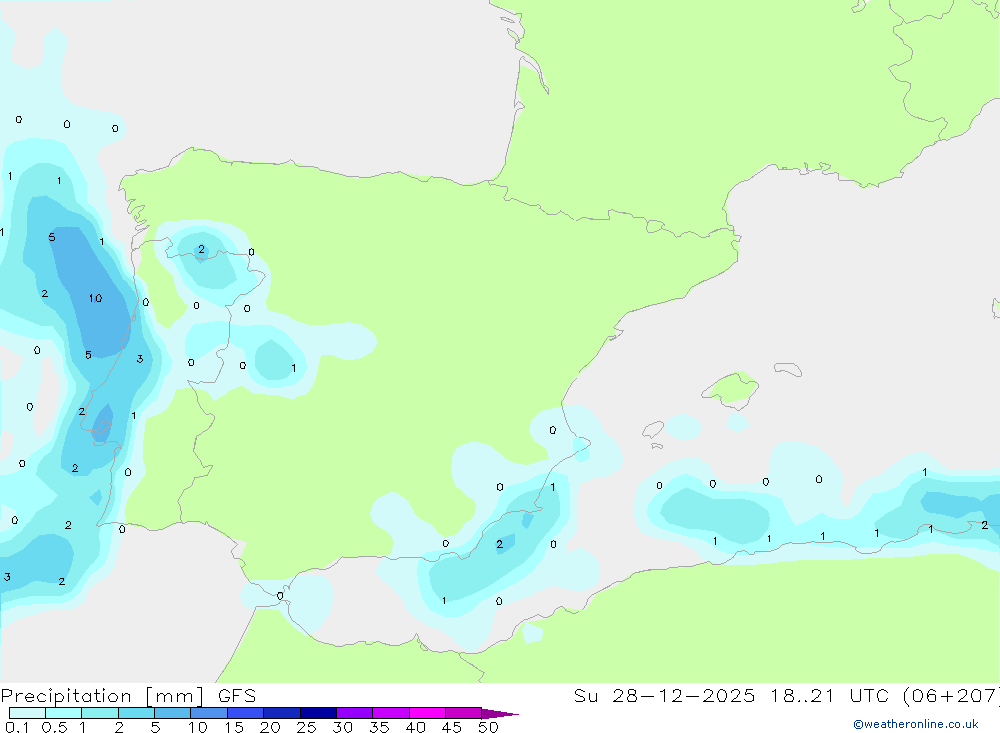Click the 0.5–1 mm legend color swatch
The width and height of the screenshot is (1000, 733).
(63, 713)
